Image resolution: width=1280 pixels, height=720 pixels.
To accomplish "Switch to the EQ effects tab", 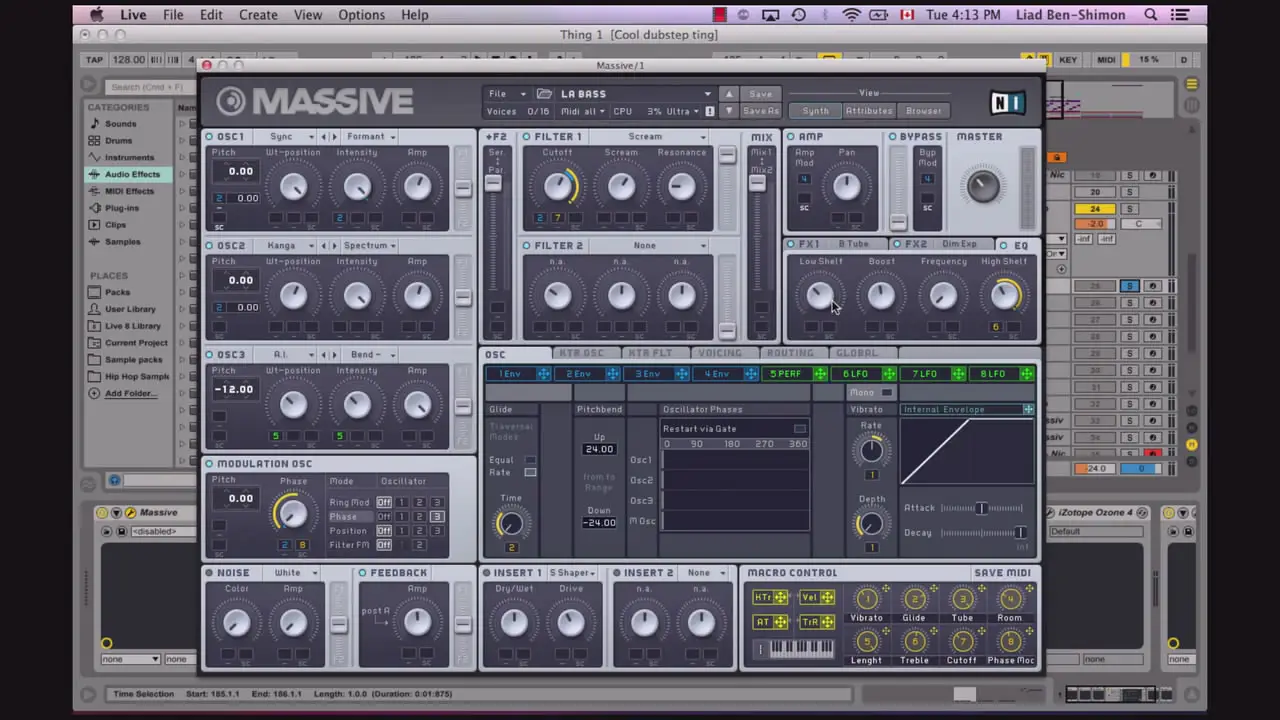I will [x=1018, y=245].
